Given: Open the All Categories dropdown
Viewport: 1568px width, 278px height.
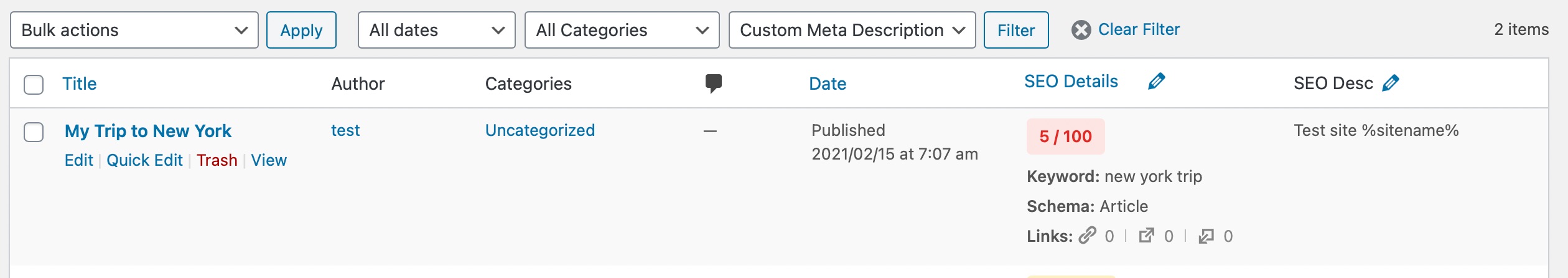Looking at the screenshot, I should 622,30.
